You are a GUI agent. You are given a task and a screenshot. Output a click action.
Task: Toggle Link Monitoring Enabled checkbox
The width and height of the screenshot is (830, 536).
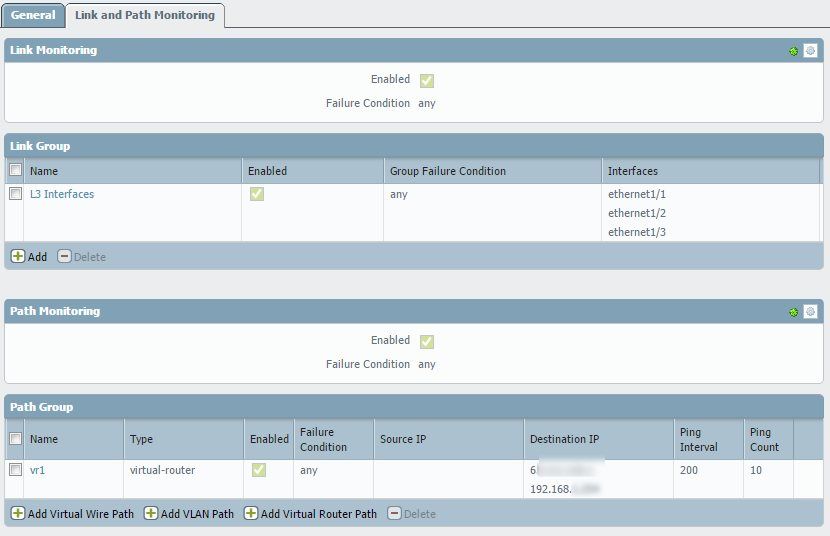[x=427, y=80]
